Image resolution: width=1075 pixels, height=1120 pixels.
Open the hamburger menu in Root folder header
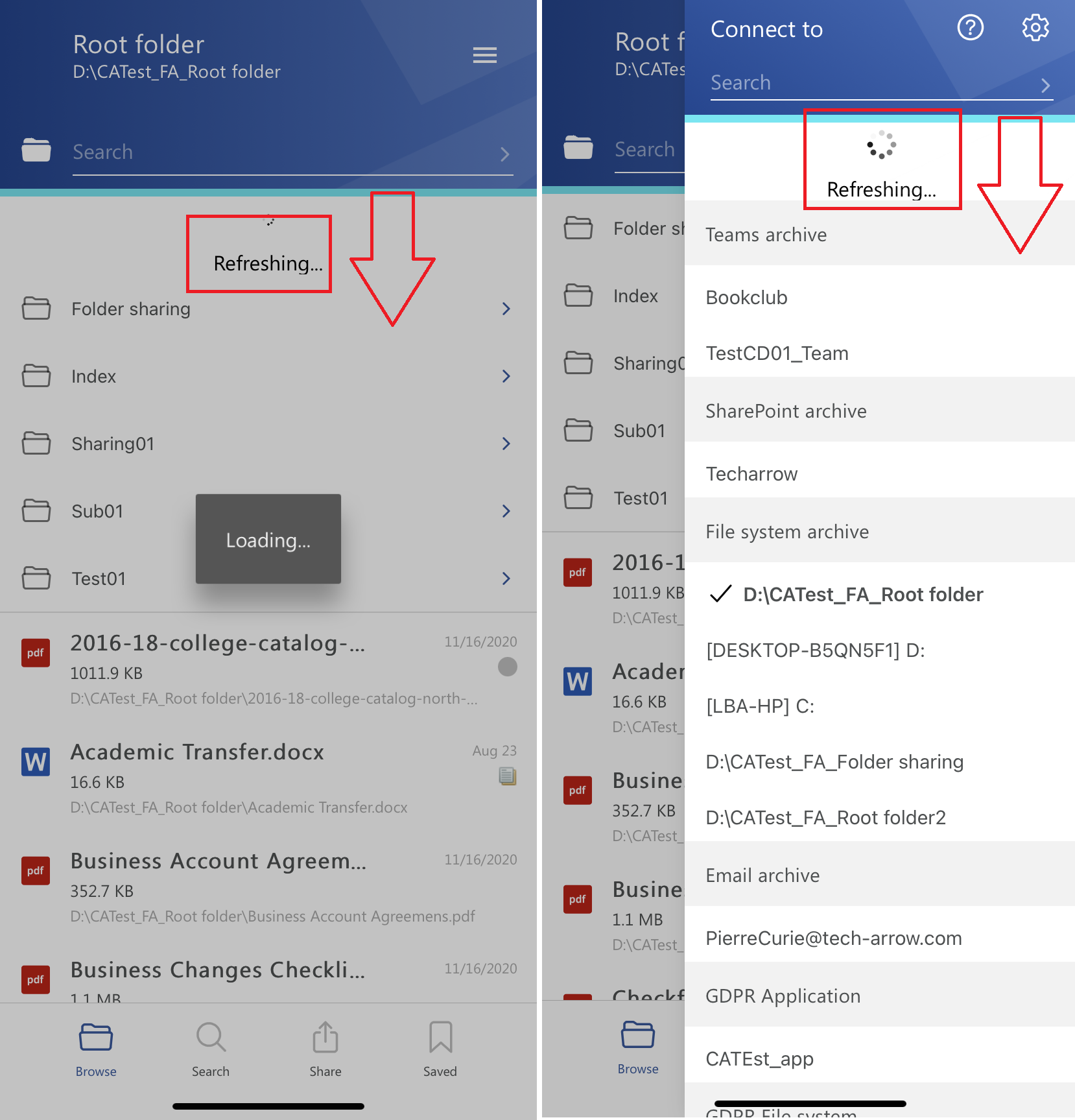tap(484, 55)
